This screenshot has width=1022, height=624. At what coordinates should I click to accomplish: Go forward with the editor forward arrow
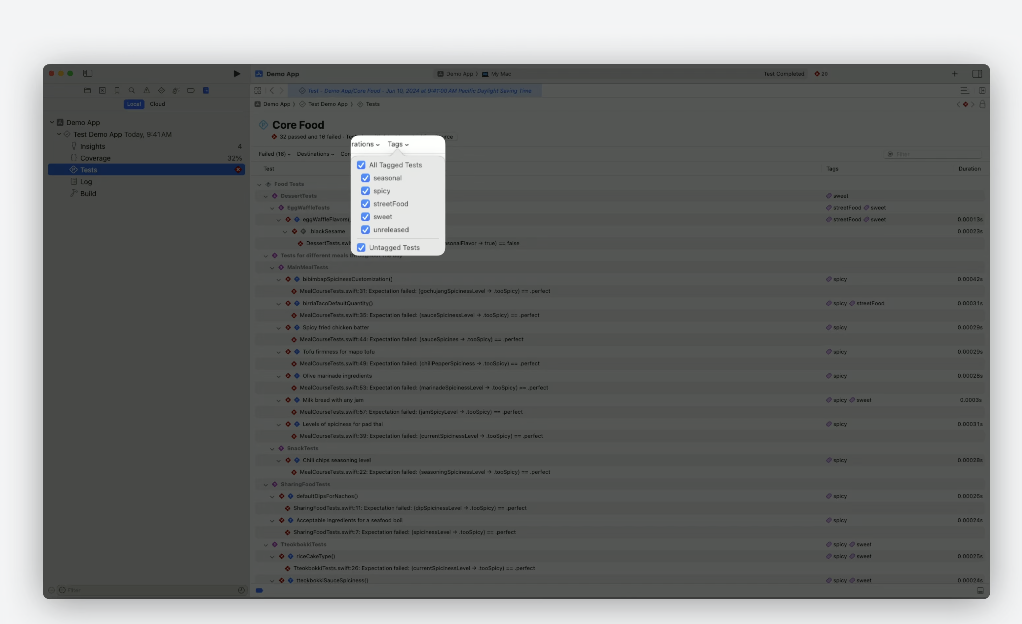coord(282,91)
